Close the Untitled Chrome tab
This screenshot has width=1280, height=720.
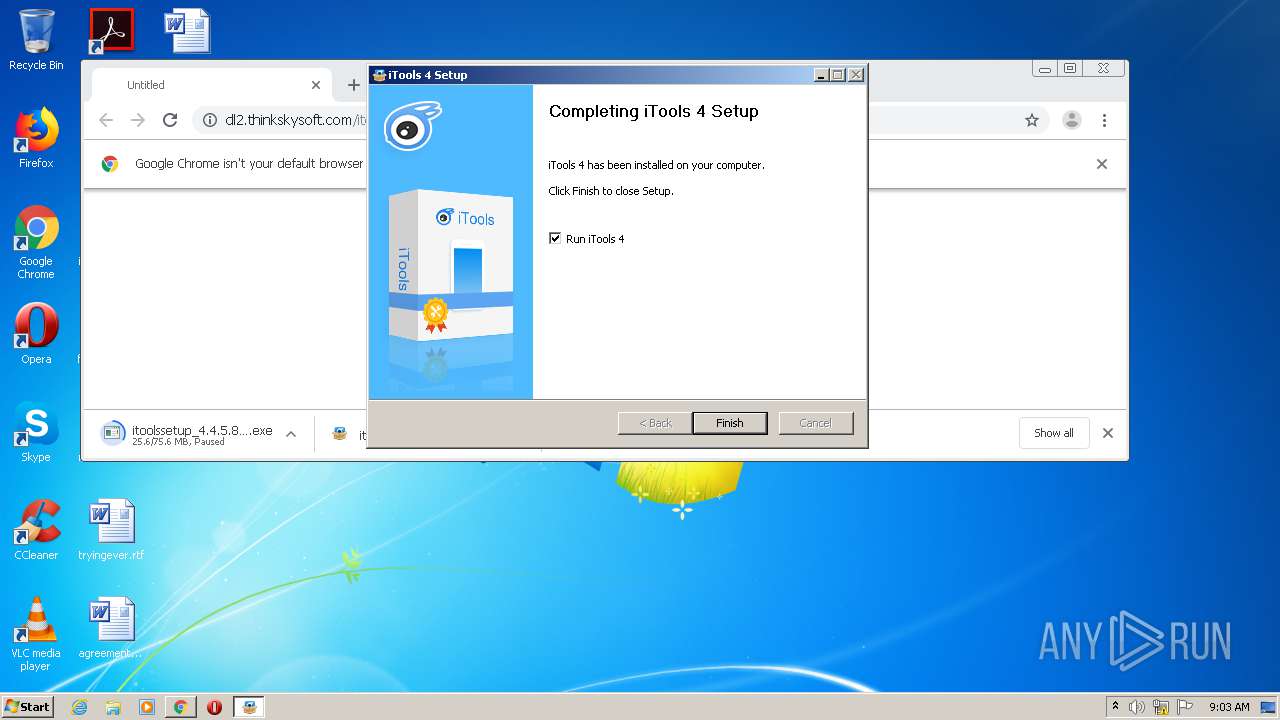pyautogui.click(x=316, y=85)
